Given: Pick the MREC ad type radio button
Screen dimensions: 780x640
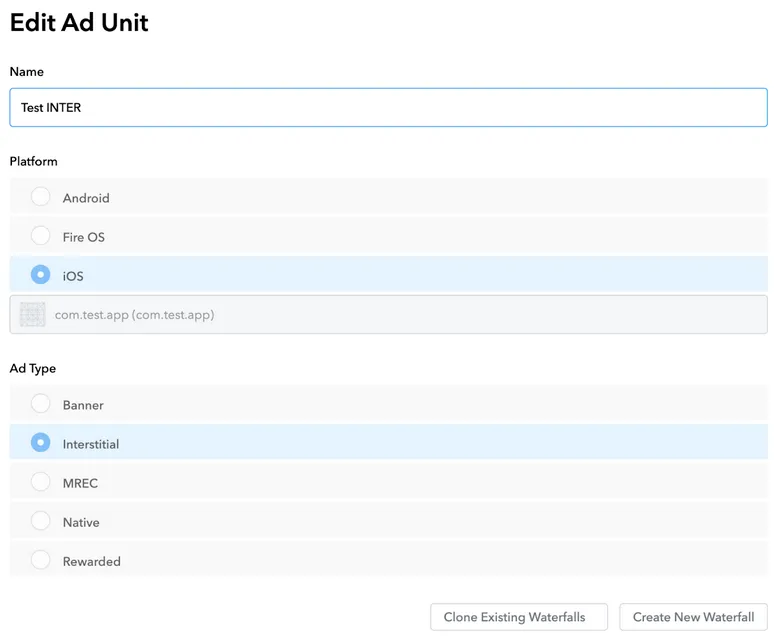Looking at the screenshot, I should pos(40,482).
